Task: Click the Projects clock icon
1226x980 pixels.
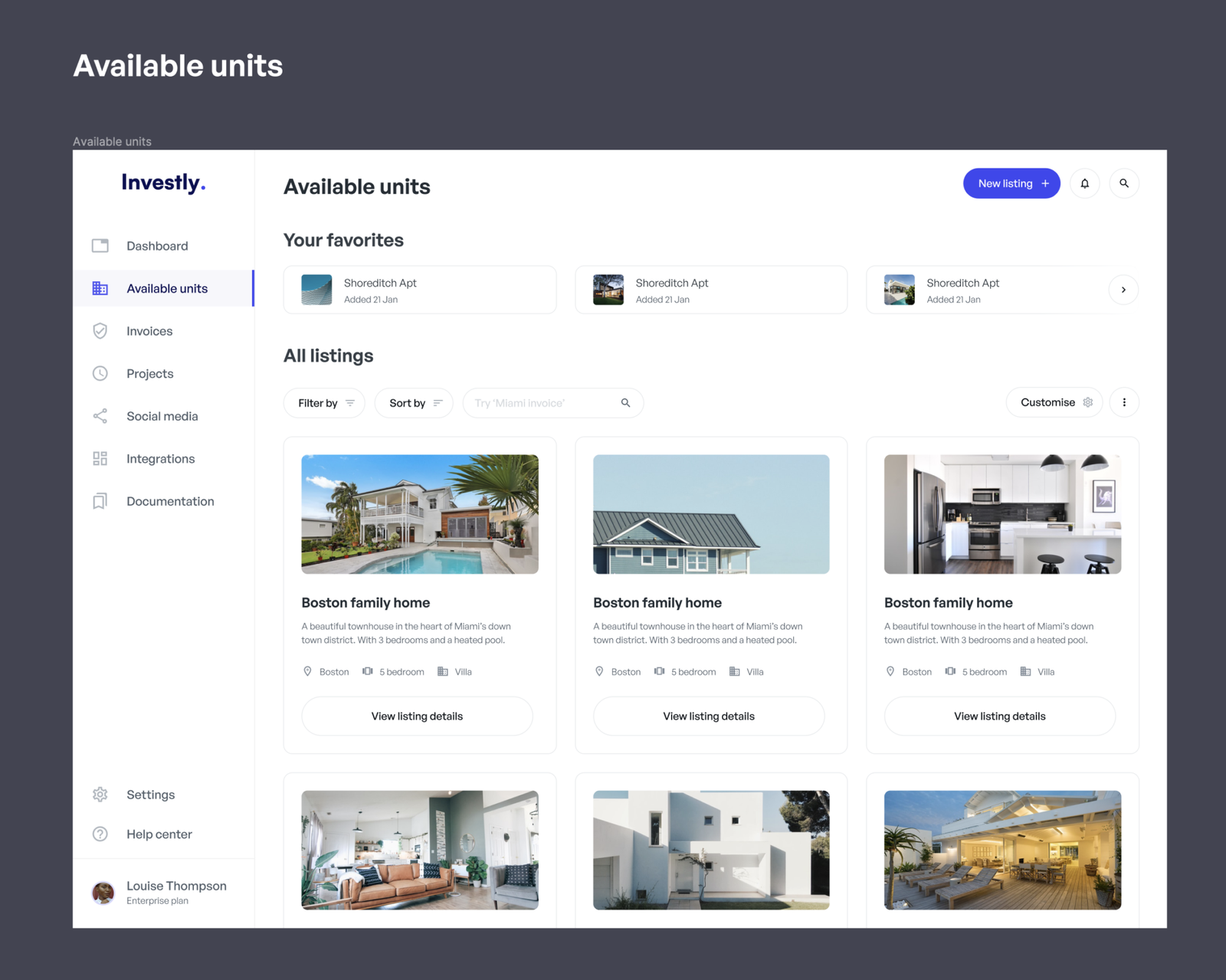Action: [100, 373]
